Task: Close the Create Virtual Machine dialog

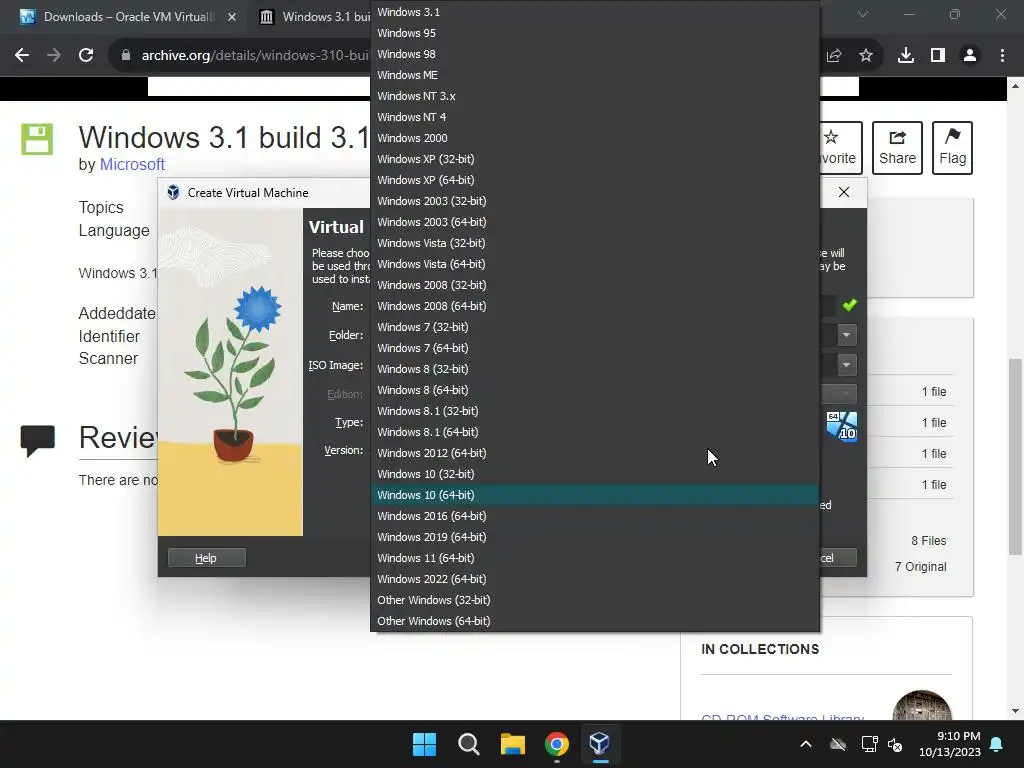Action: 844,192
